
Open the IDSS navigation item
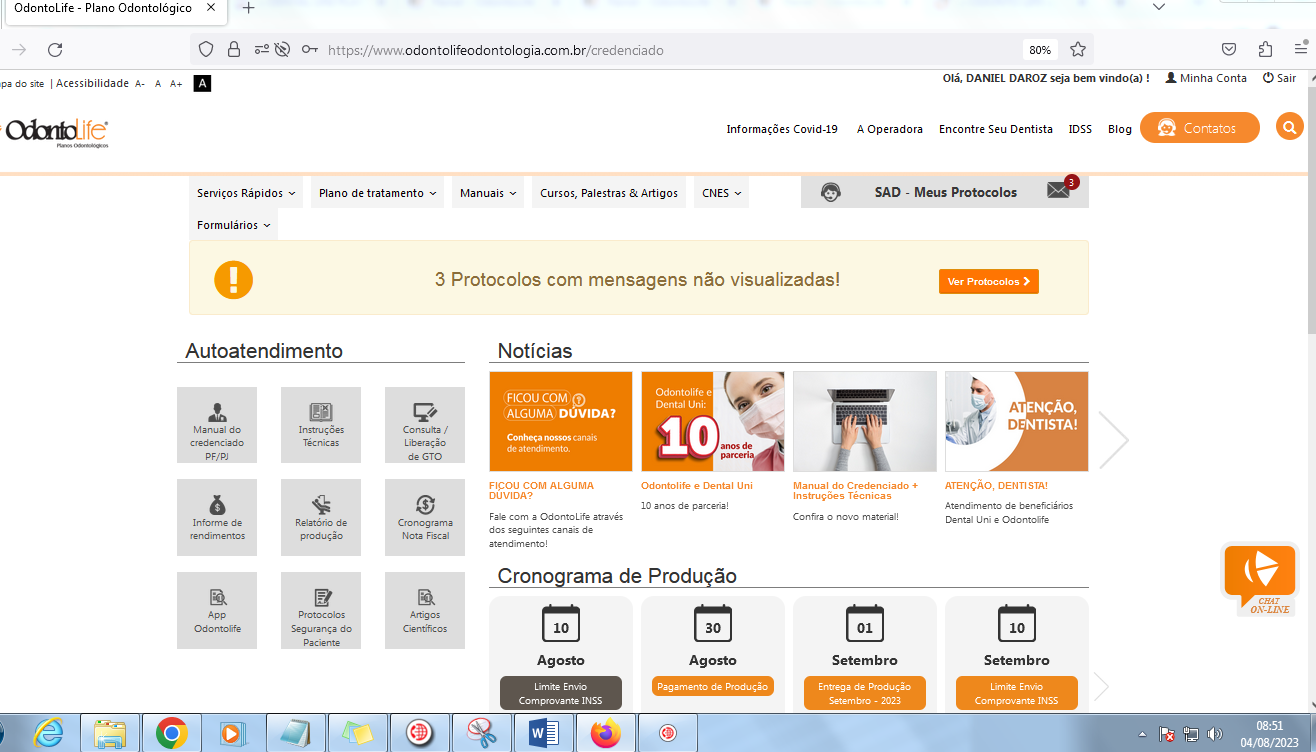[x=1080, y=129]
